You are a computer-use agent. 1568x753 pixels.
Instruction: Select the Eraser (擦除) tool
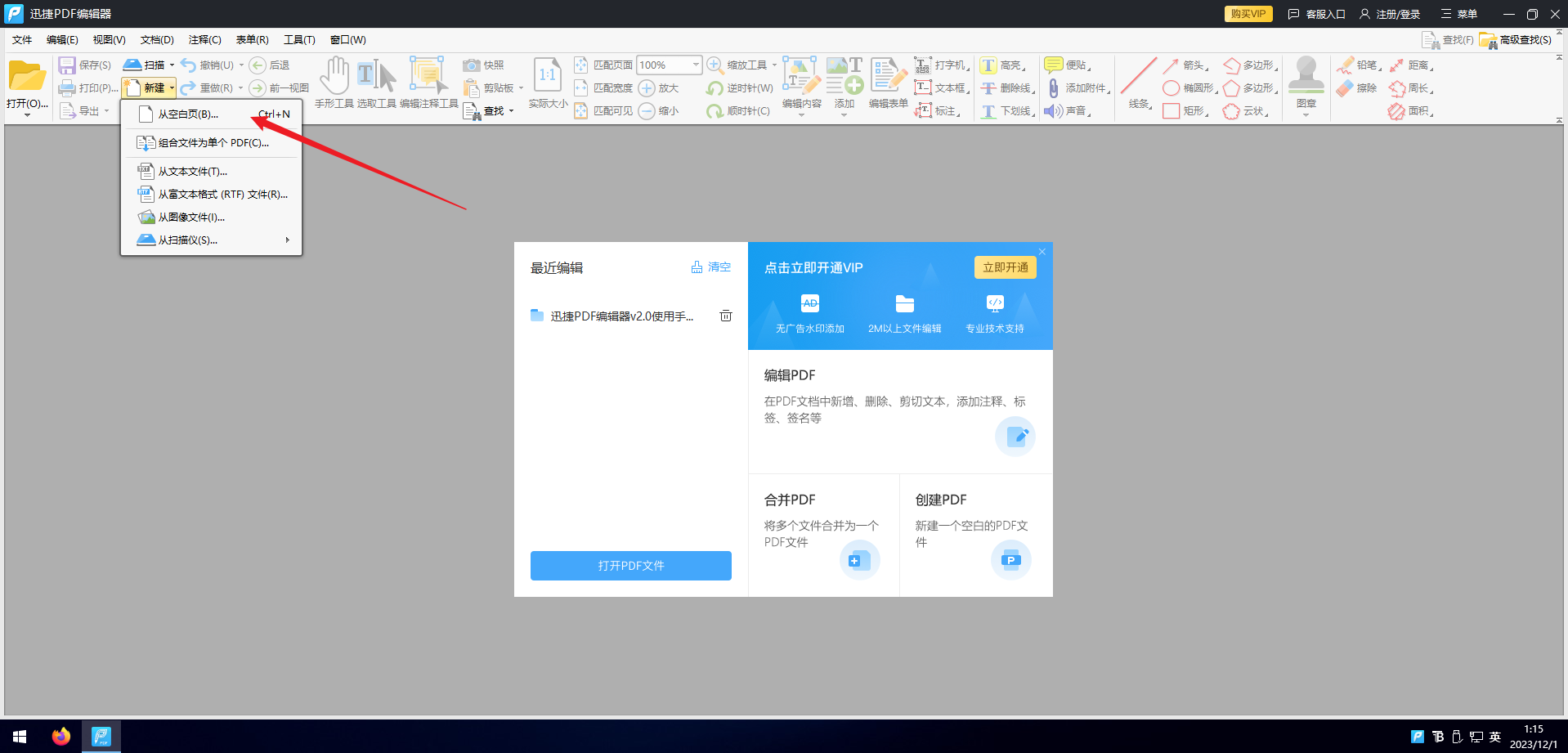pos(1346,88)
